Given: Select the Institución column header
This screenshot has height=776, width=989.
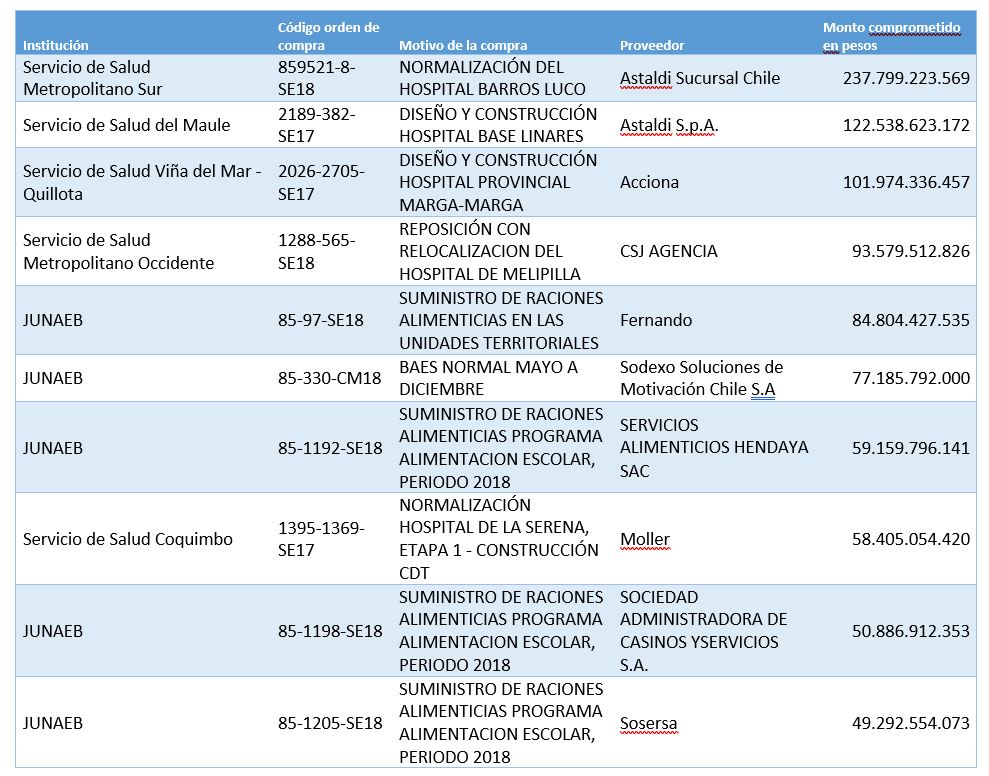Looking at the screenshot, I should [x=56, y=45].
